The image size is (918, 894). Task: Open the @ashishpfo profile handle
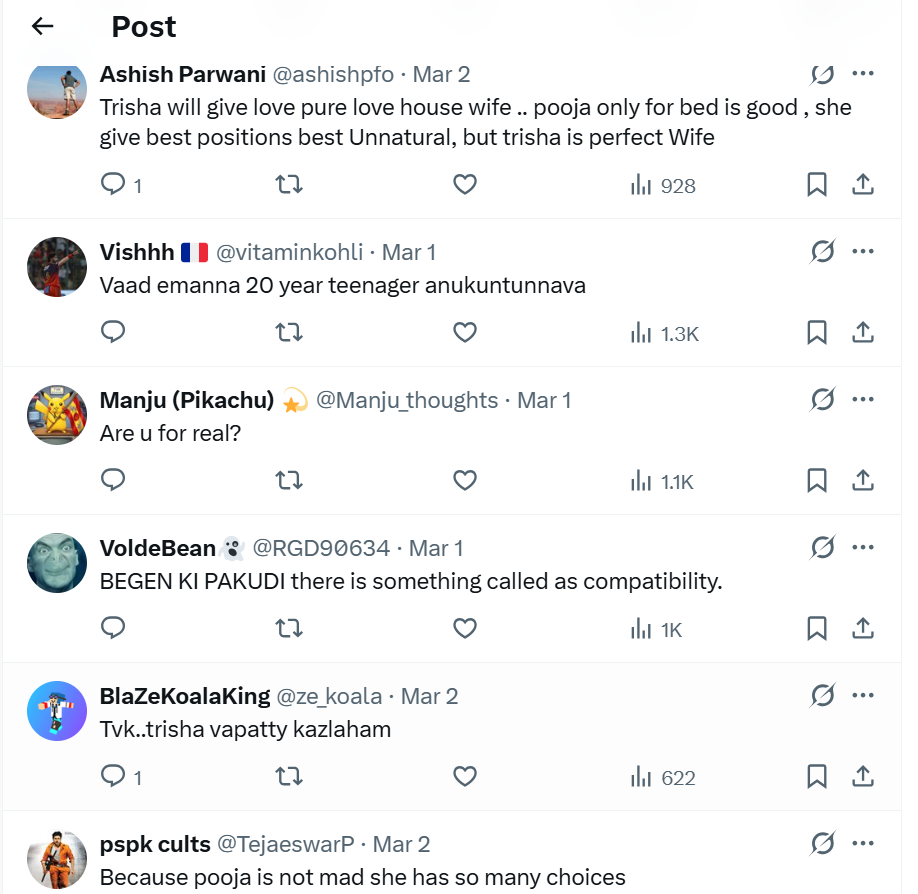click(x=333, y=74)
